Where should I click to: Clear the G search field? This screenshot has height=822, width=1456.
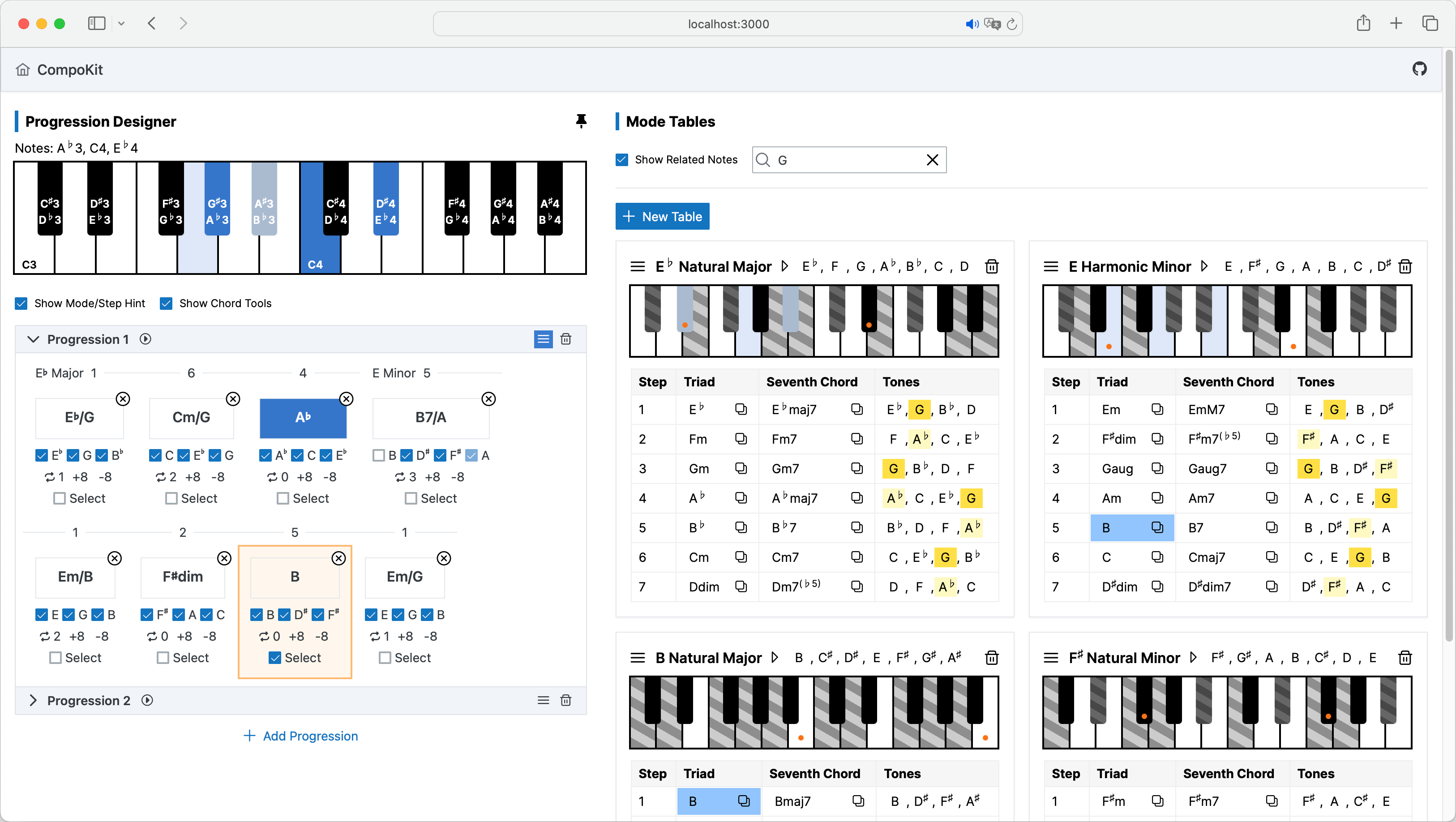[x=932, y=160]
